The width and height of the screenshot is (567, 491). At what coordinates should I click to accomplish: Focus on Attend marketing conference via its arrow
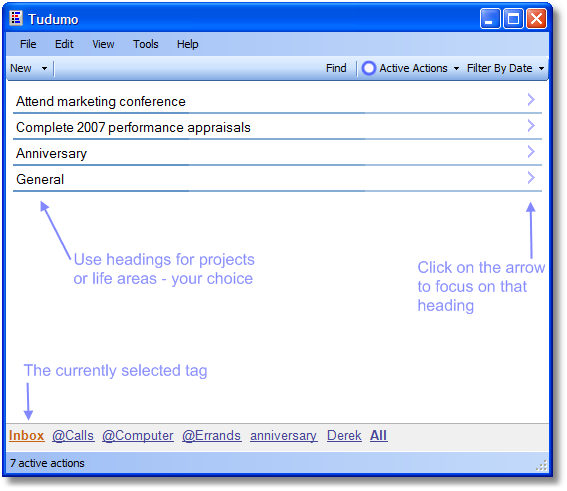pyautogui.click(x=530, y=100)
